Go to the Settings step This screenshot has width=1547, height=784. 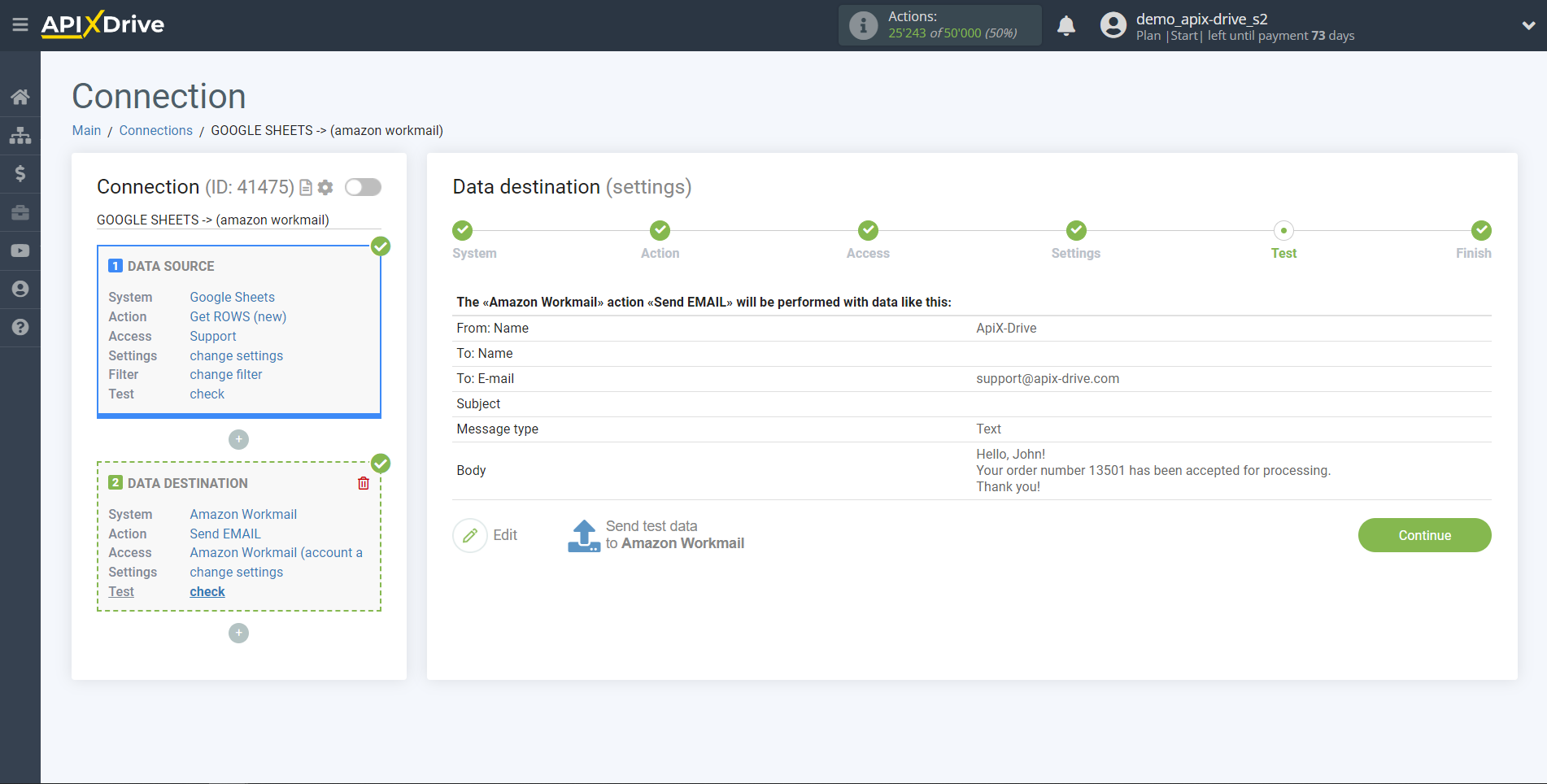pyautogui.click(x=1076, y=230)
